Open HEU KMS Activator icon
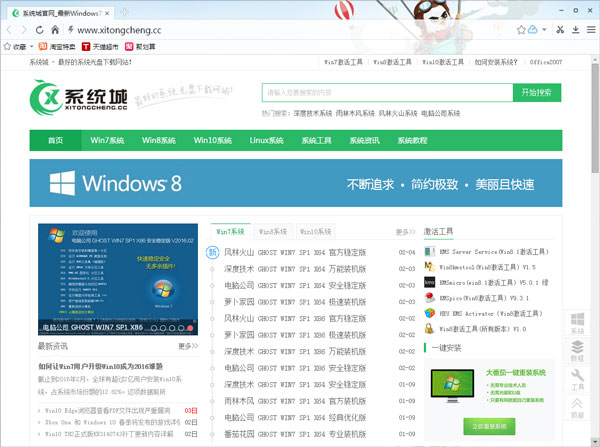The image size is (600, 447). [x=430, y=313]
